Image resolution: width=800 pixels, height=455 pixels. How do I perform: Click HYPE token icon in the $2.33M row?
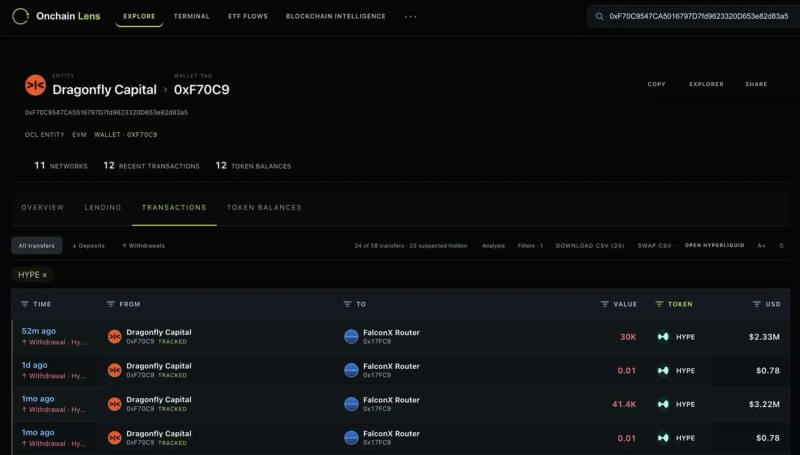coord(663,337)
